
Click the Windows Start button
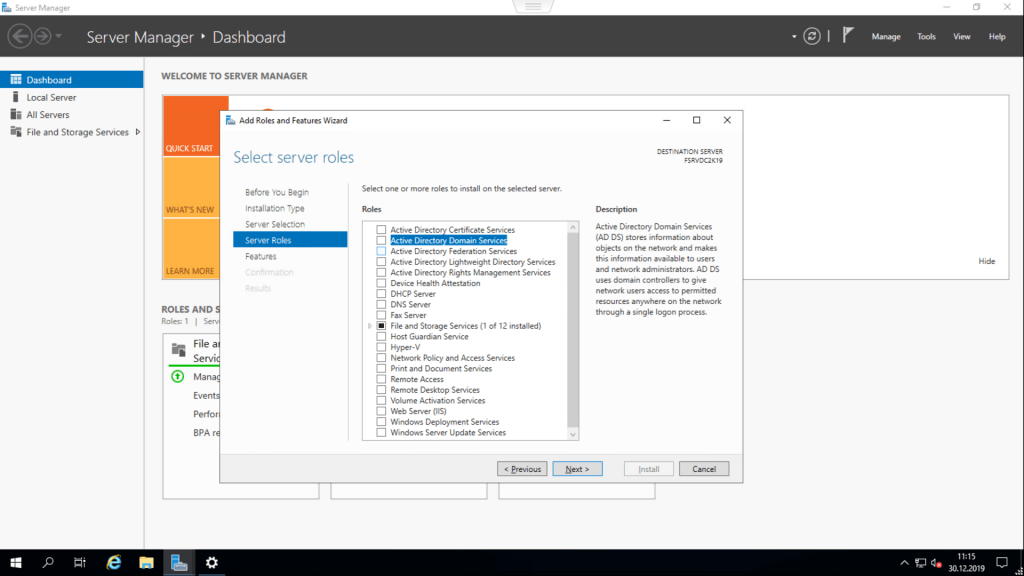[16, 563]
